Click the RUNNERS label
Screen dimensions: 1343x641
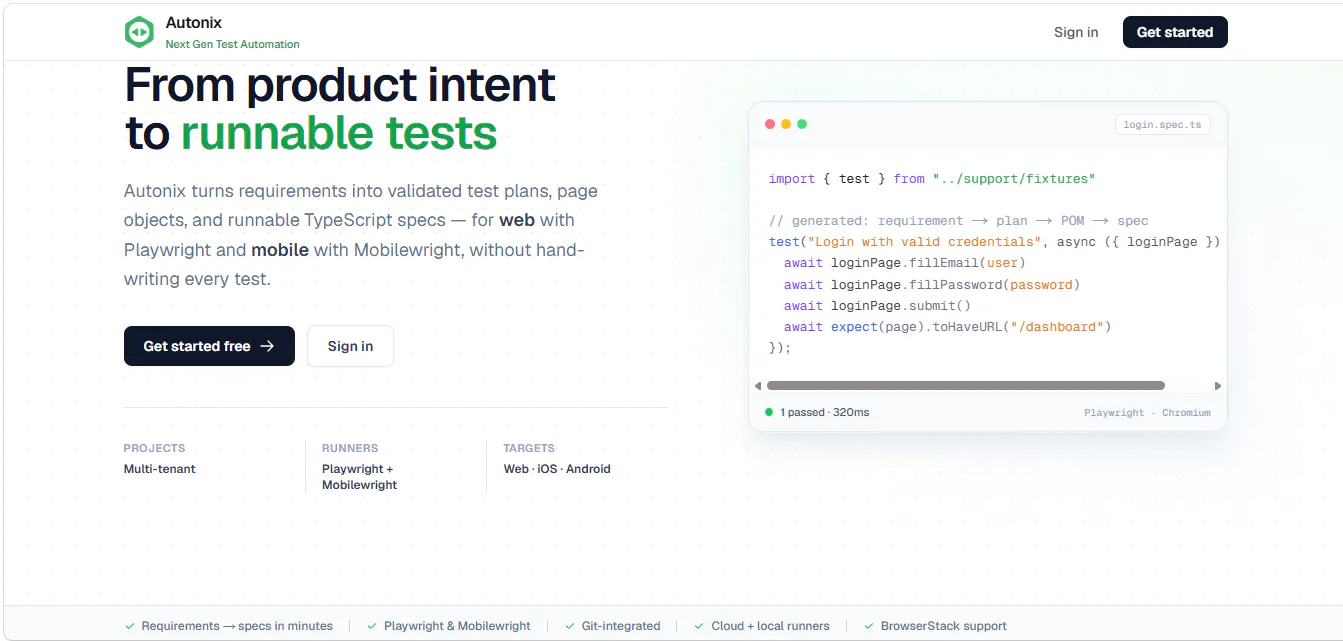point(350,448)
